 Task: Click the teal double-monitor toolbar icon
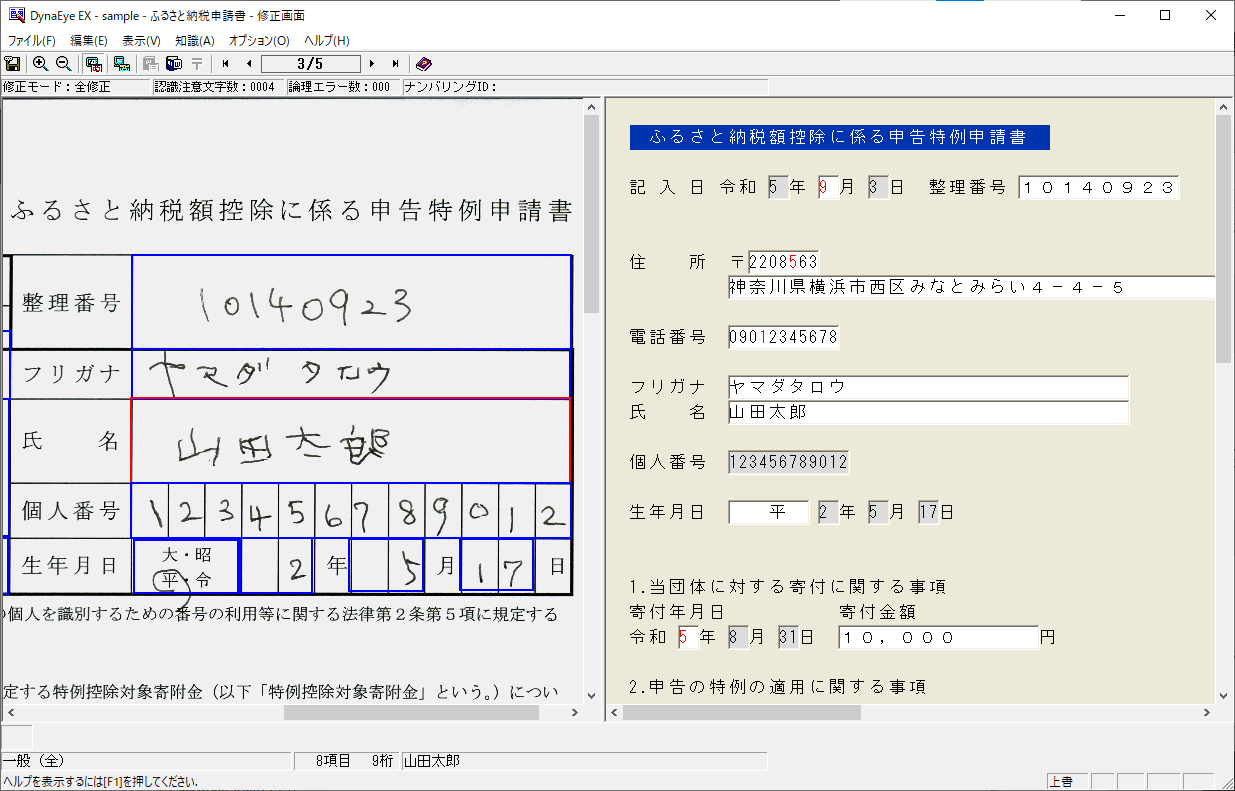121,63
